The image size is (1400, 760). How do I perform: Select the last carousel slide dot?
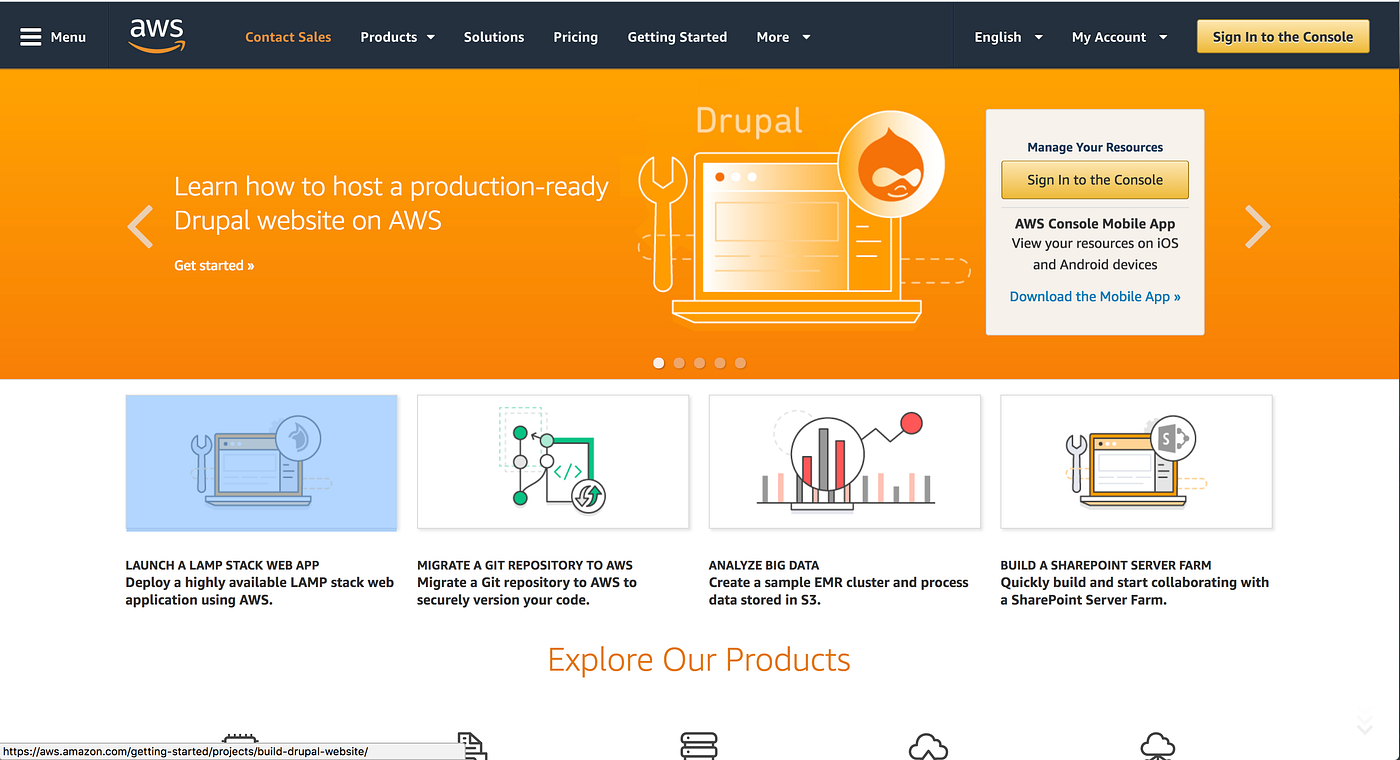(740, 363)
